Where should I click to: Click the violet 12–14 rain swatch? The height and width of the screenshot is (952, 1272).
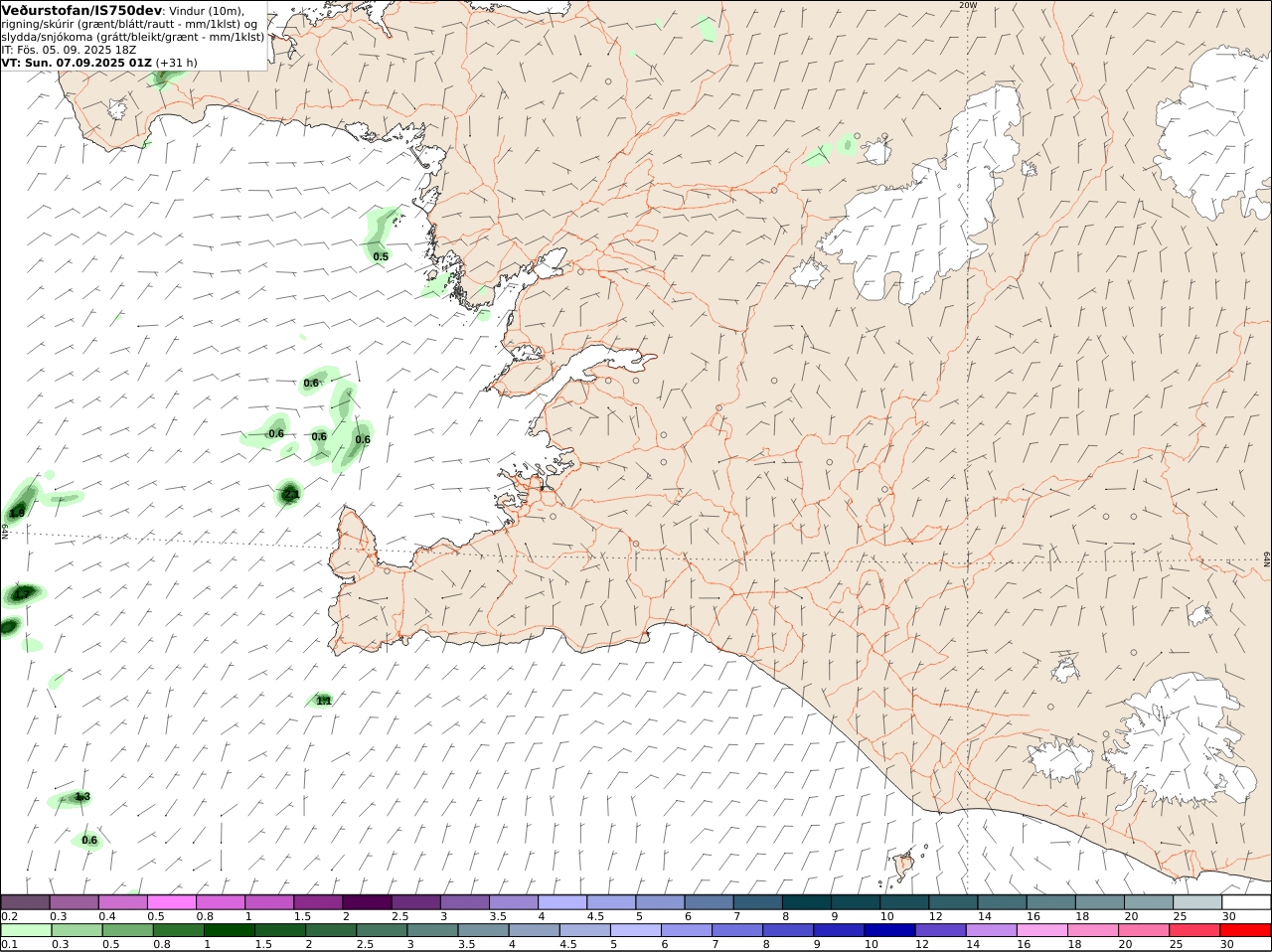[x=941, y=930]
